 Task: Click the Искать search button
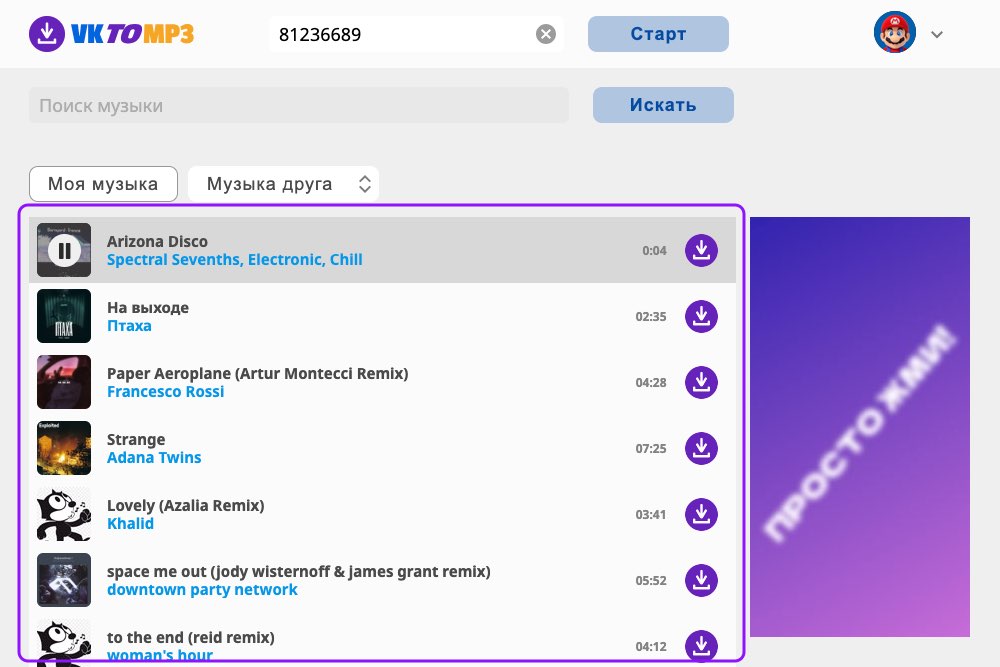pos(663,105)
